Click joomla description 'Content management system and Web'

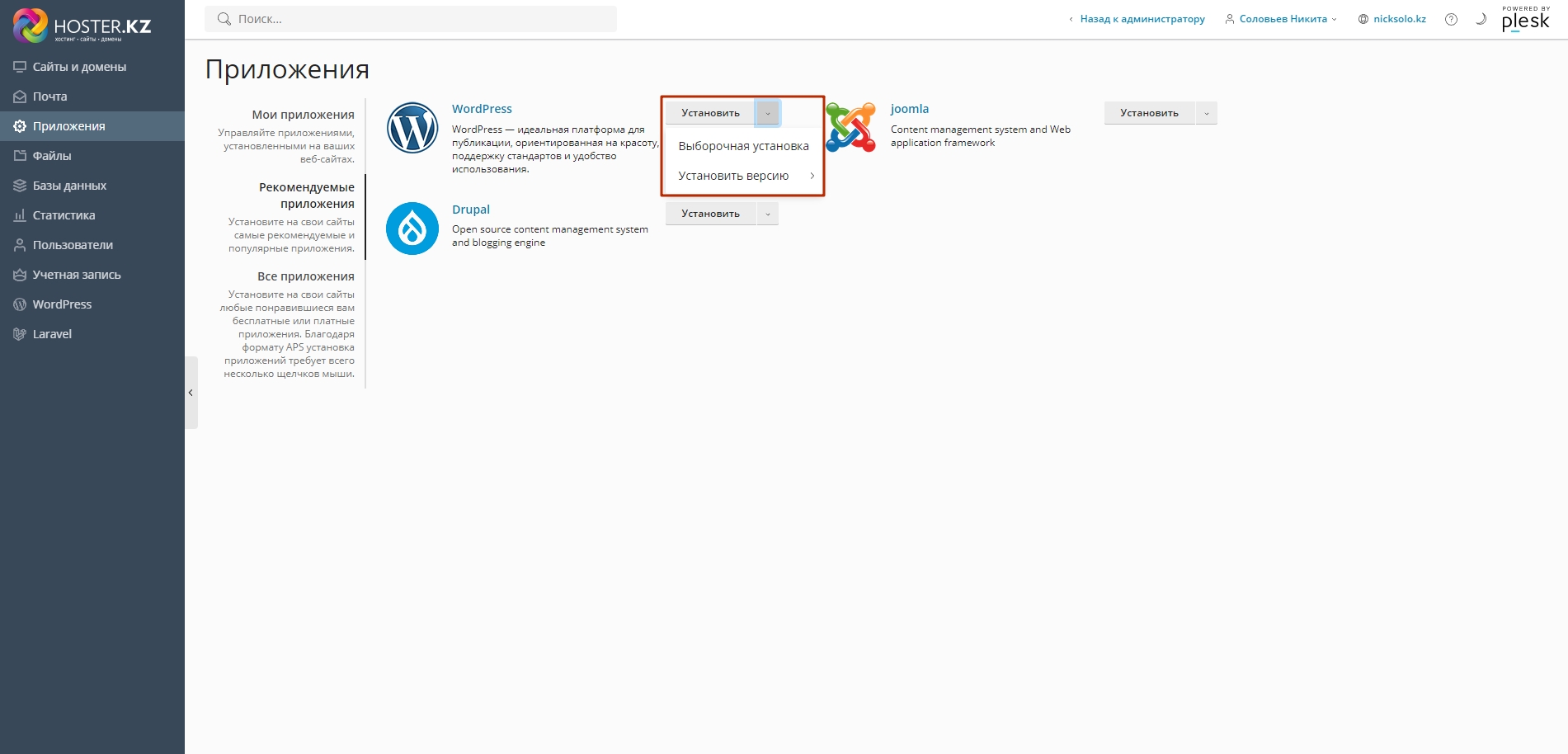(x=981, y=130)
